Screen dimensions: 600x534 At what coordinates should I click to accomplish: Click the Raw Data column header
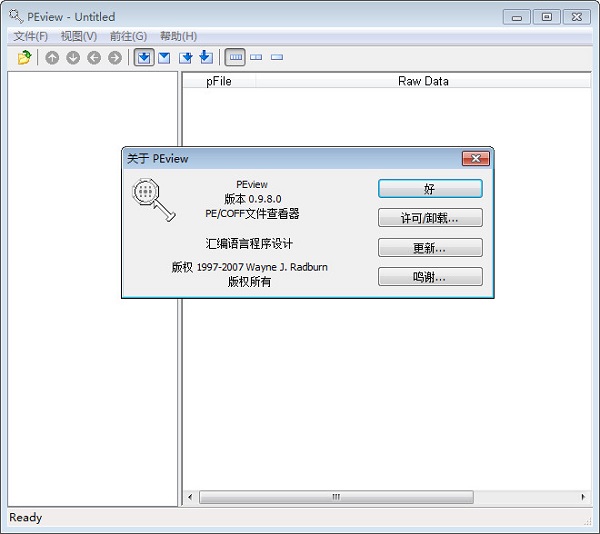tap(423, 81)
